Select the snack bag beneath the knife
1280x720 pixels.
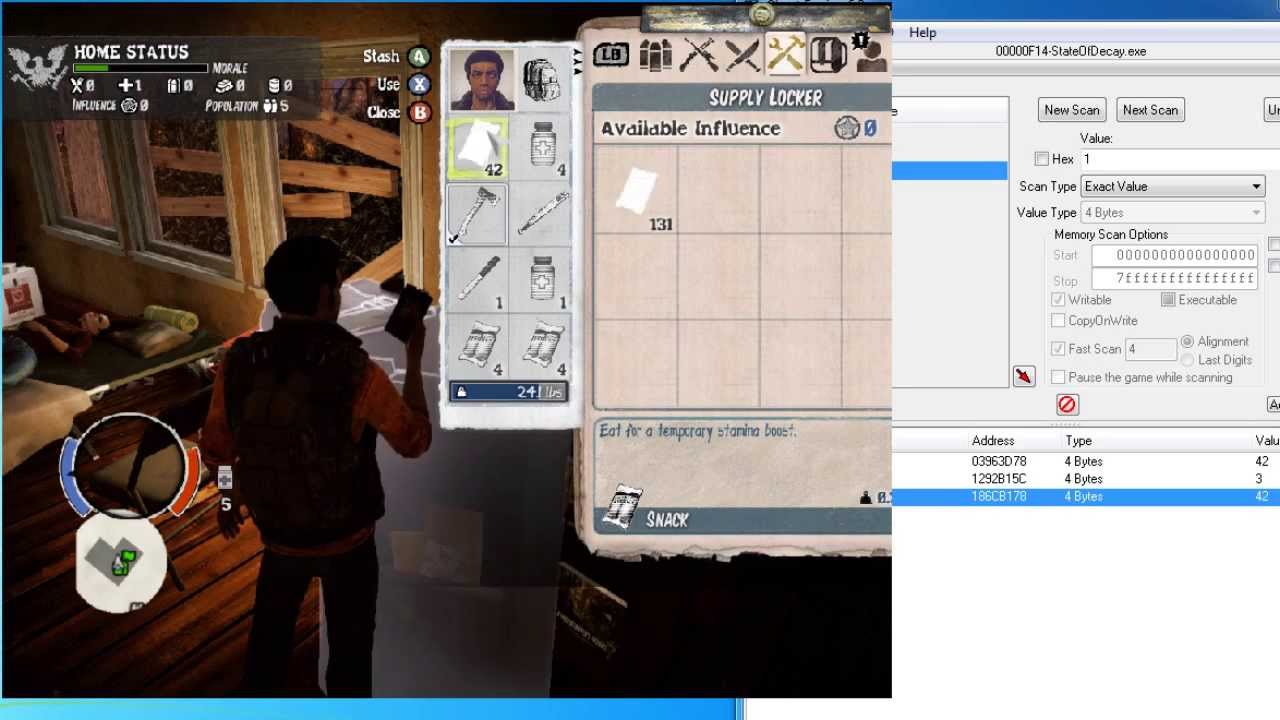[477, 346]
